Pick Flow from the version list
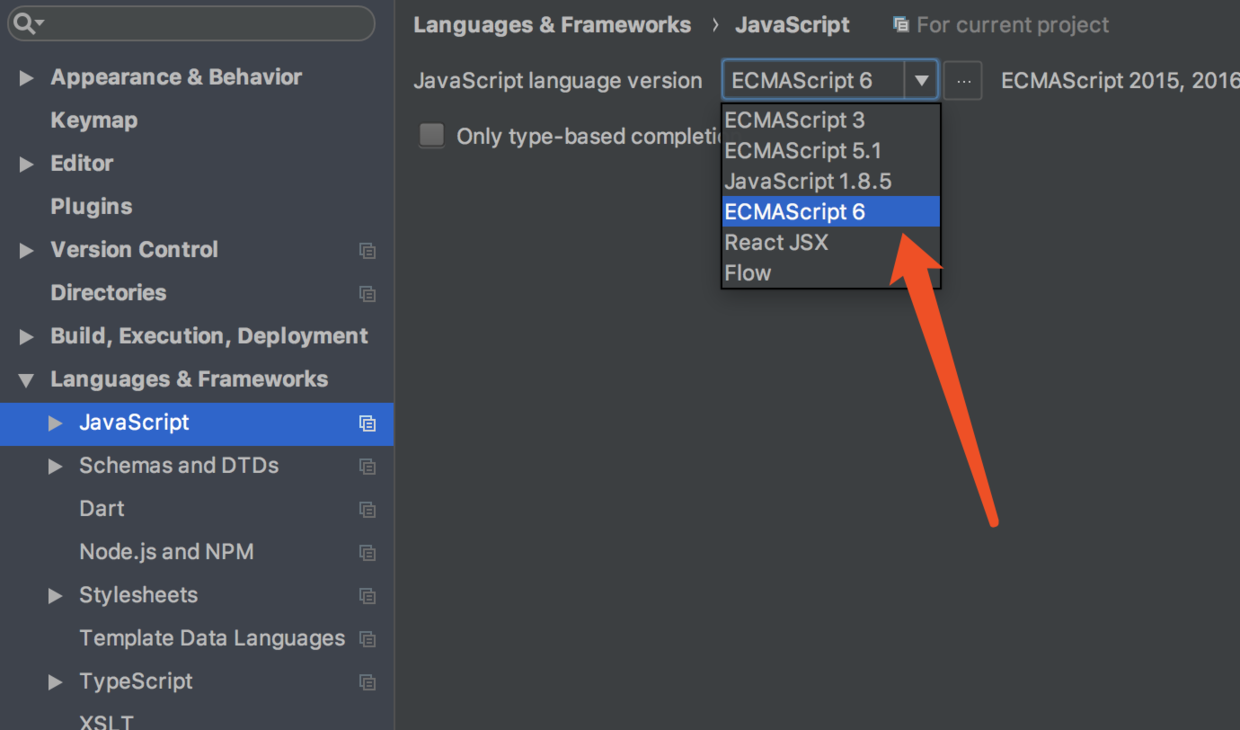The width and height of the screenshot is (1240, 730). (x=748, y=273)
